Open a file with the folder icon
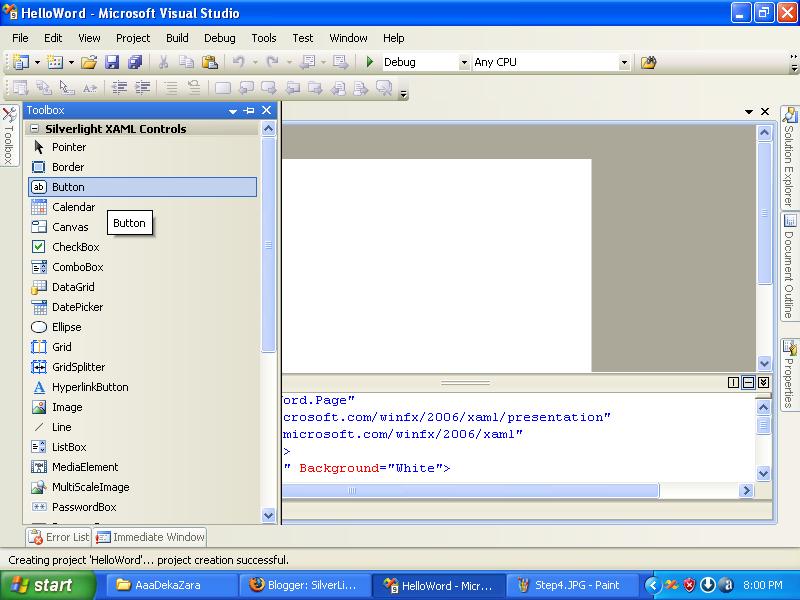The height and width of the screenshot is (600, 800). [x=89, y=62]
